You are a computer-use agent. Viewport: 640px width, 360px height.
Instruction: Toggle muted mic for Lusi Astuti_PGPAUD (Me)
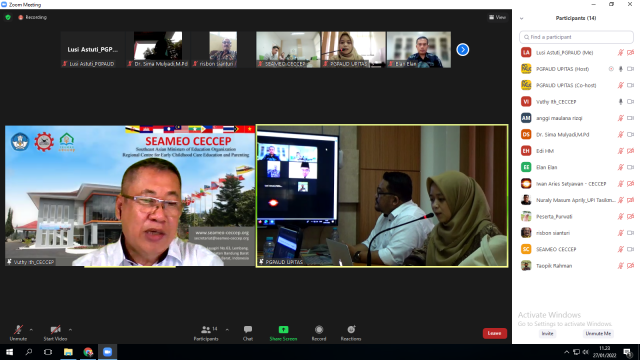point(621,52)
